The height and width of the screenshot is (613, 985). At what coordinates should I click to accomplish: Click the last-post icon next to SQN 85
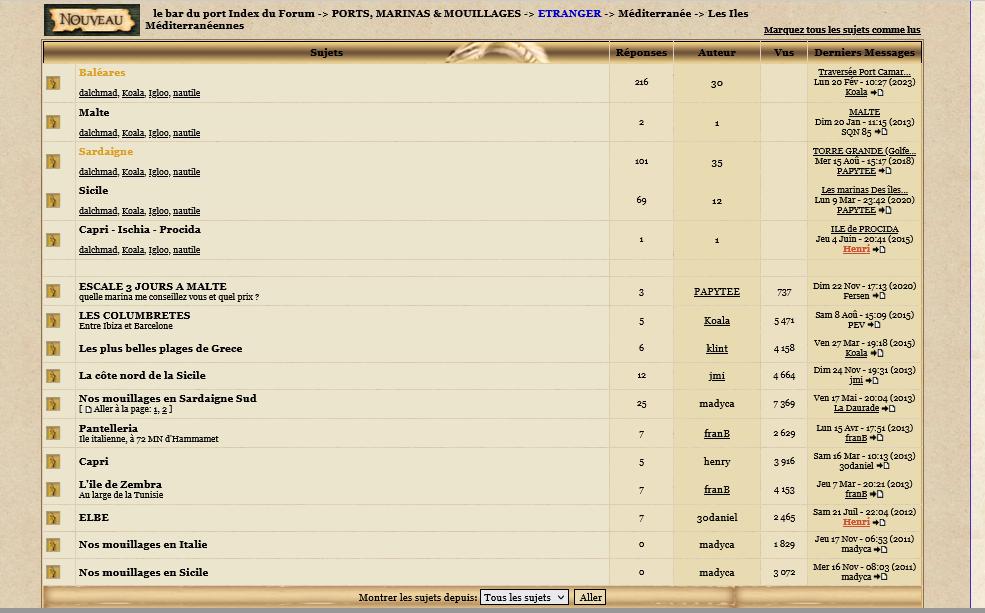click(881, 132)
